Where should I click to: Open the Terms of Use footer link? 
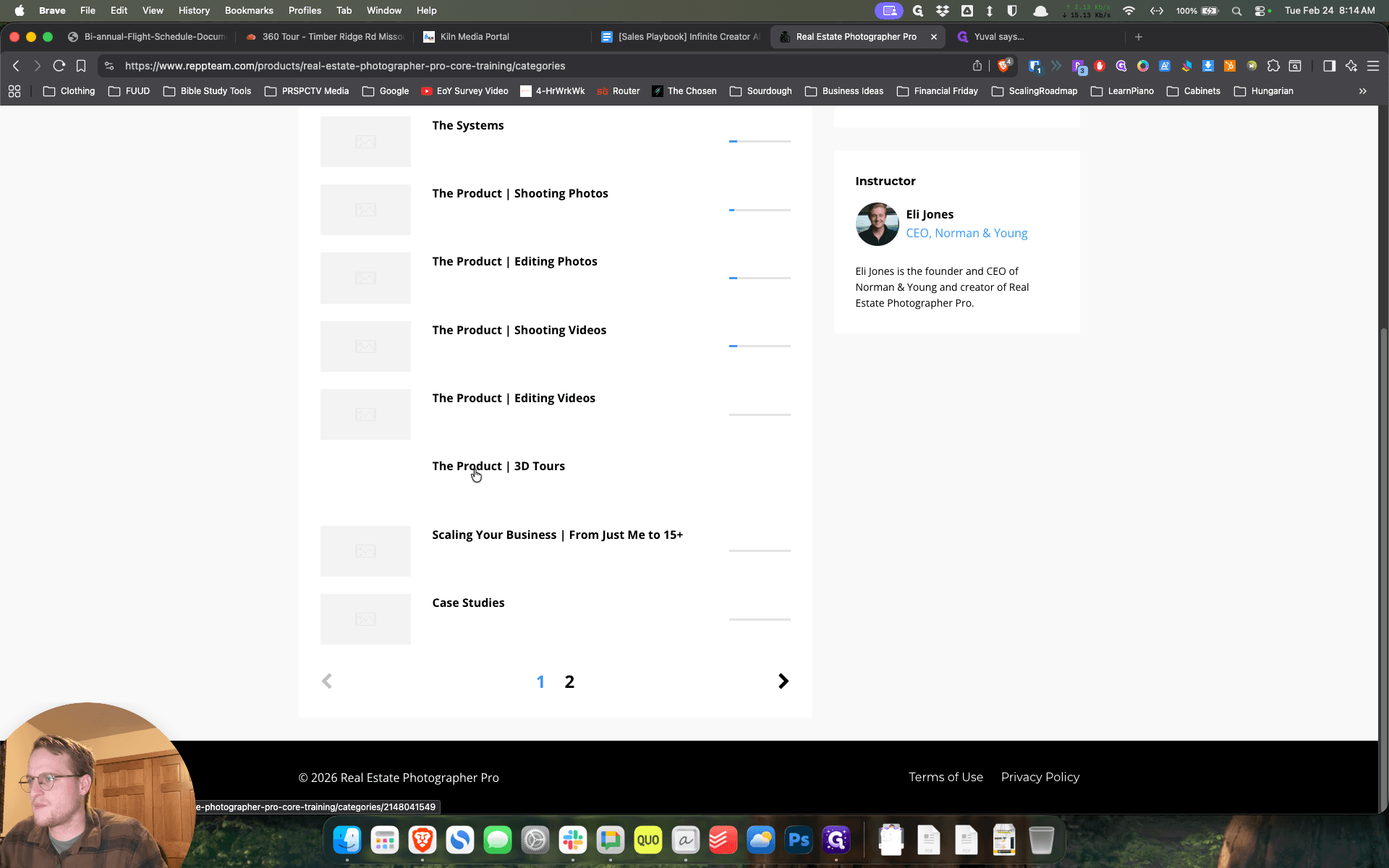[x=946, y=777]
